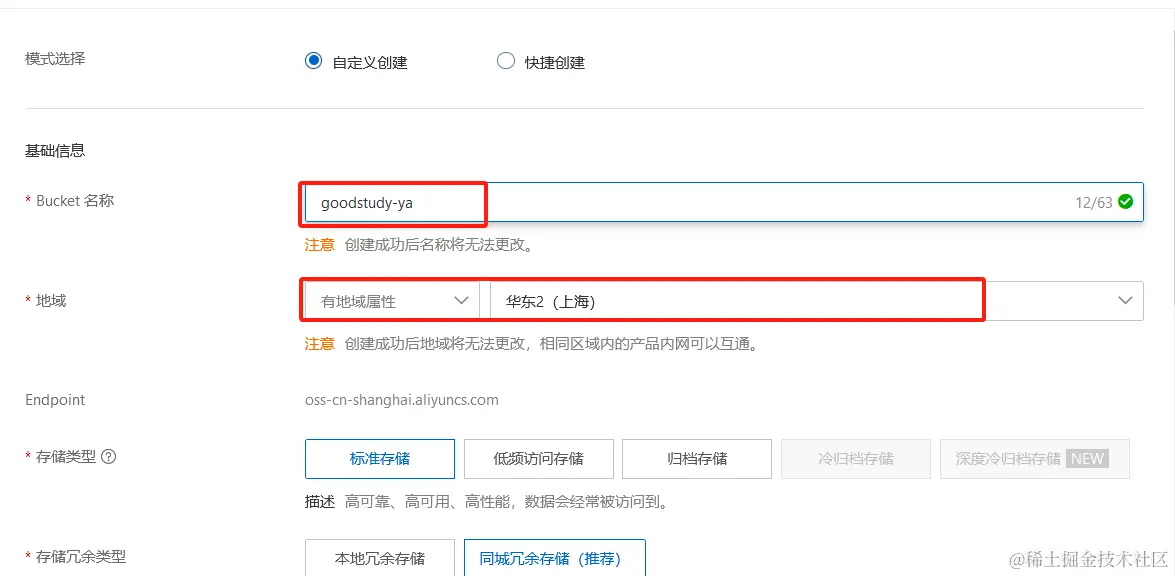Image resolution: width=1175 pixels, height=576 pixels.
Task: Click the 创建成功后名称将无法更改 notice text
Action: tap(438, 245)
